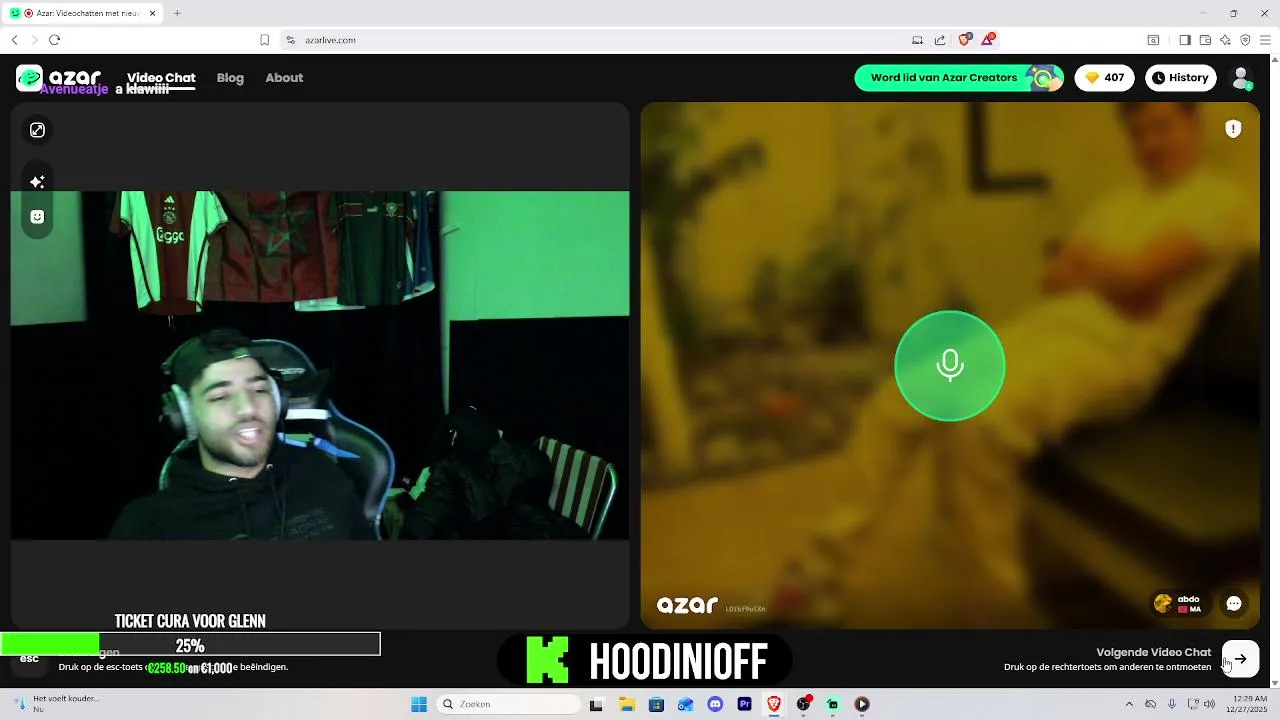Screen dimensions: 1280x720
Task: Open the gems balance showing 407
Action: [x=1104, y=77]
